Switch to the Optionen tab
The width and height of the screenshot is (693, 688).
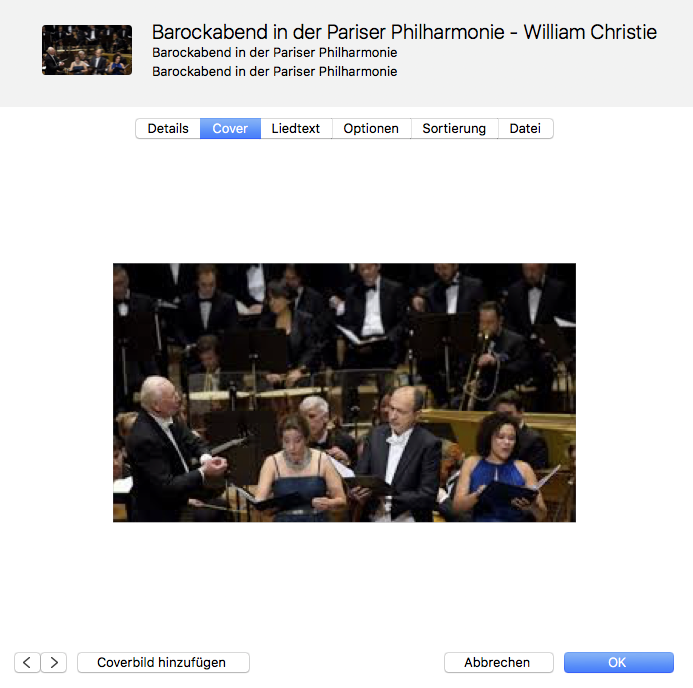click(371, 128)
